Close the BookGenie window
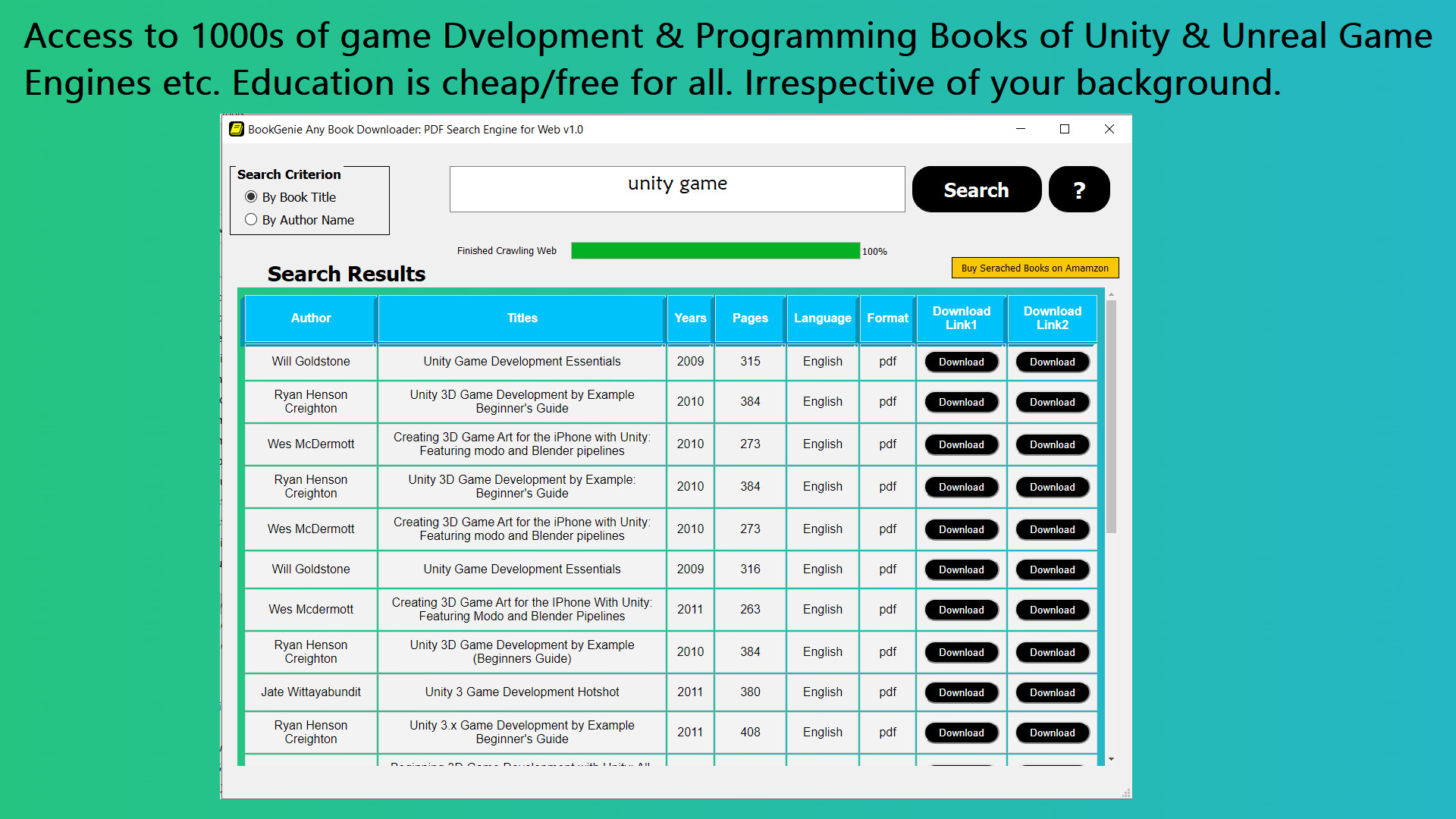 click(1109, 129)
